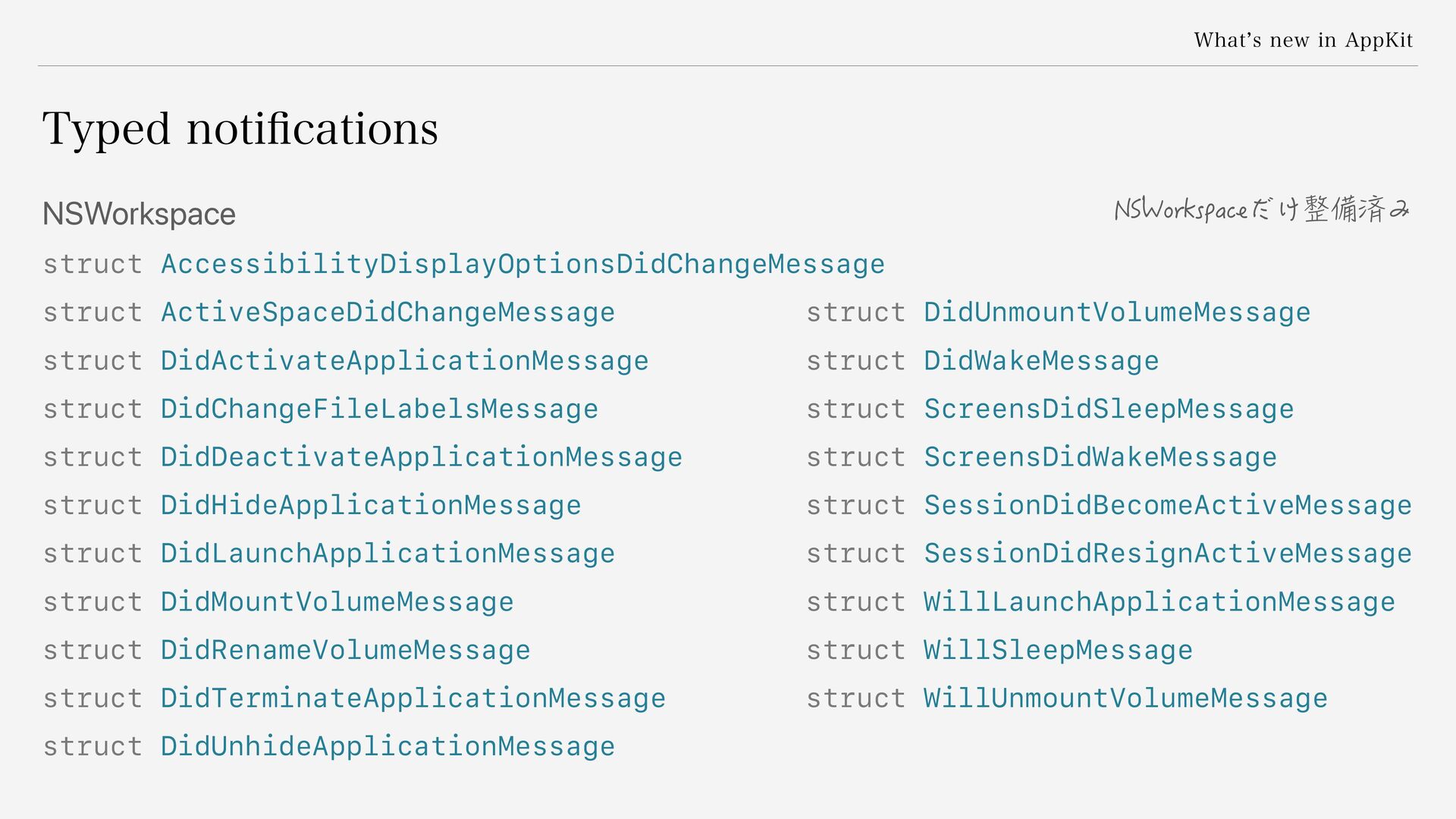Select ActiveSpaceDidChangeMessage struct link
The image size is (1456, 819).
388,313
